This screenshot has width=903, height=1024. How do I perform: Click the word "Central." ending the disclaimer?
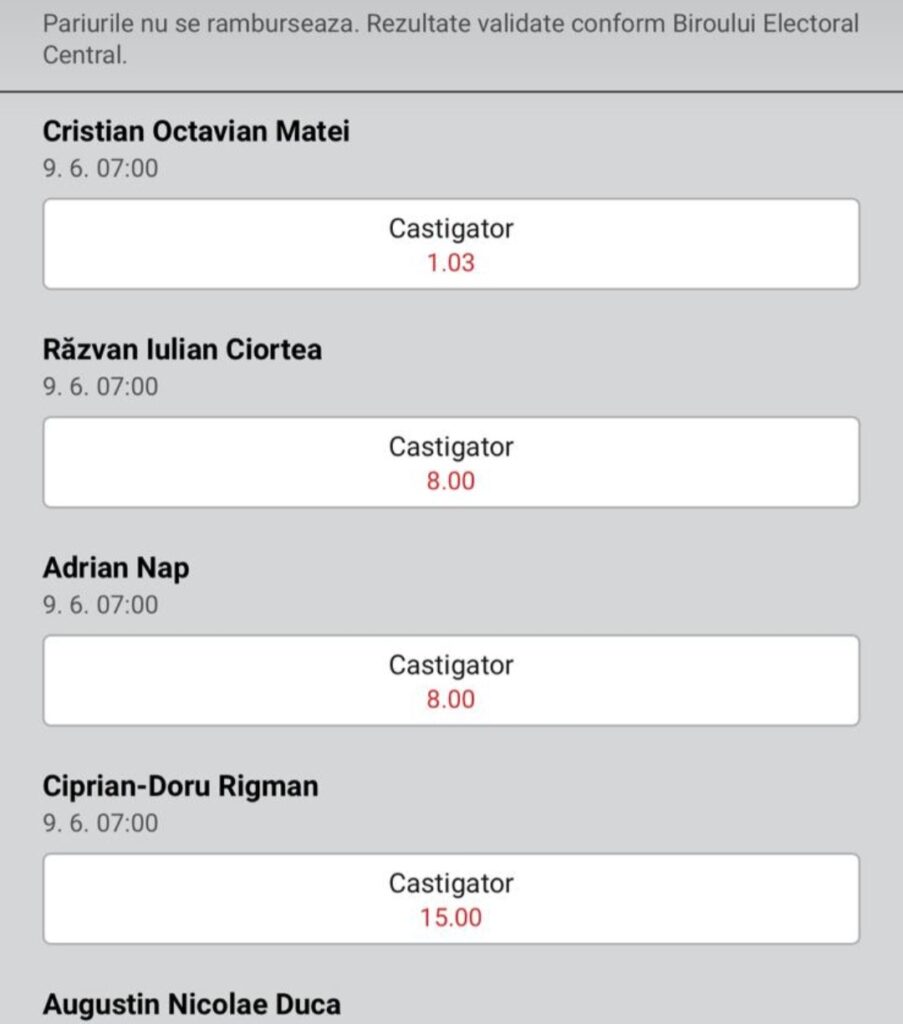(x=85, y=56)
